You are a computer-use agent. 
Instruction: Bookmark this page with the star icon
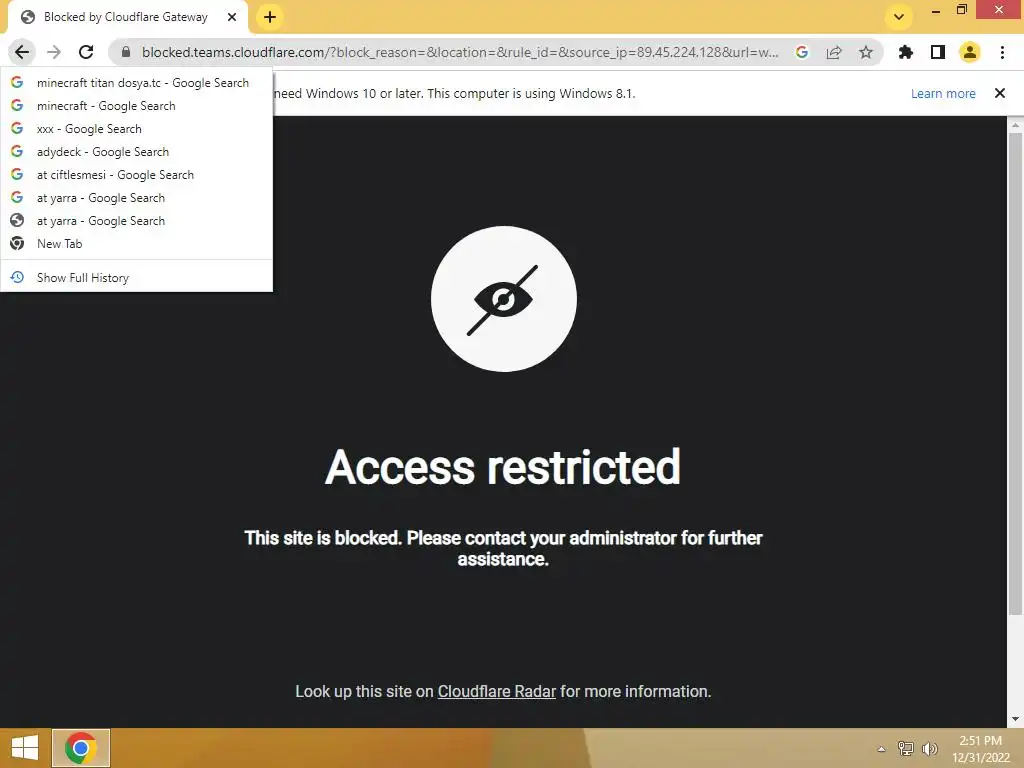pos(866,52)
